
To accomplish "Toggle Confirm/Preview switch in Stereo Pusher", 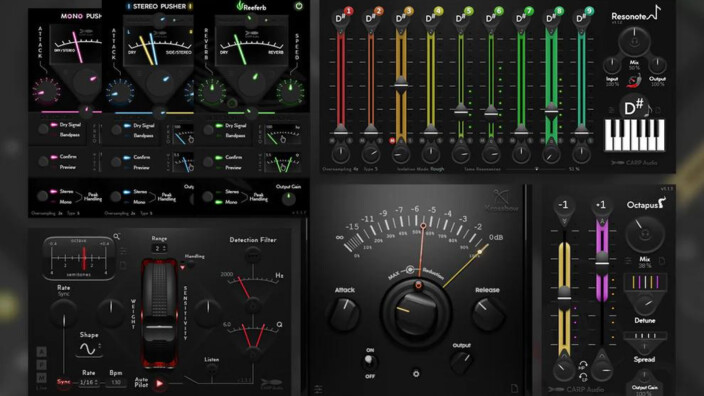I will coord(117,162).
